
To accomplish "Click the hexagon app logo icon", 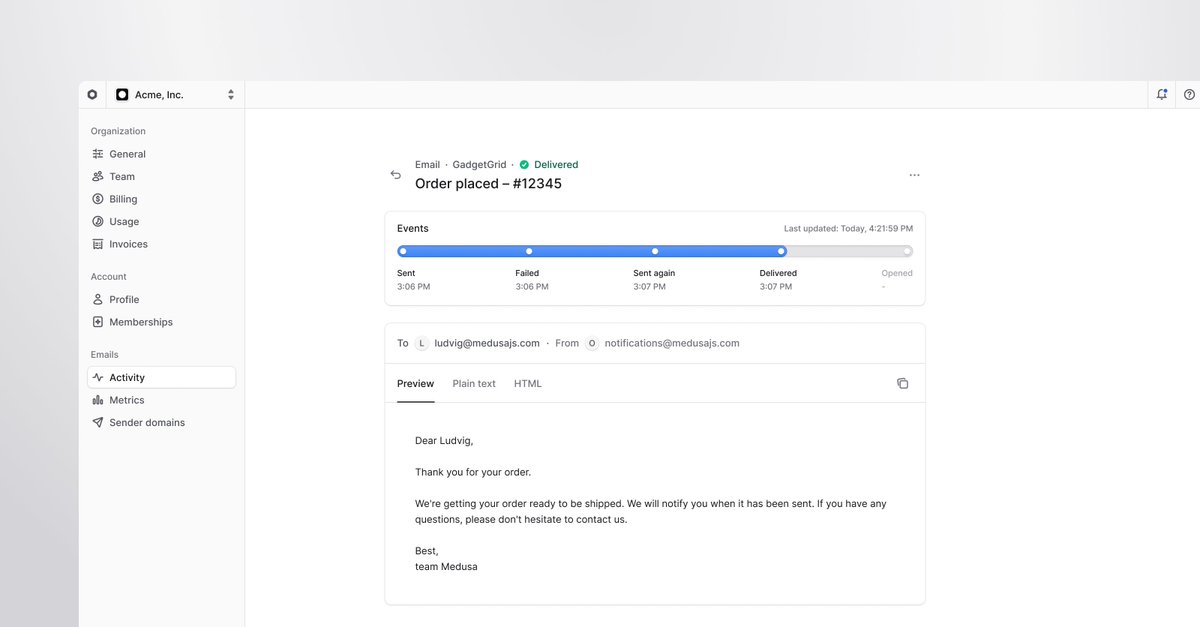I will 92,95.
